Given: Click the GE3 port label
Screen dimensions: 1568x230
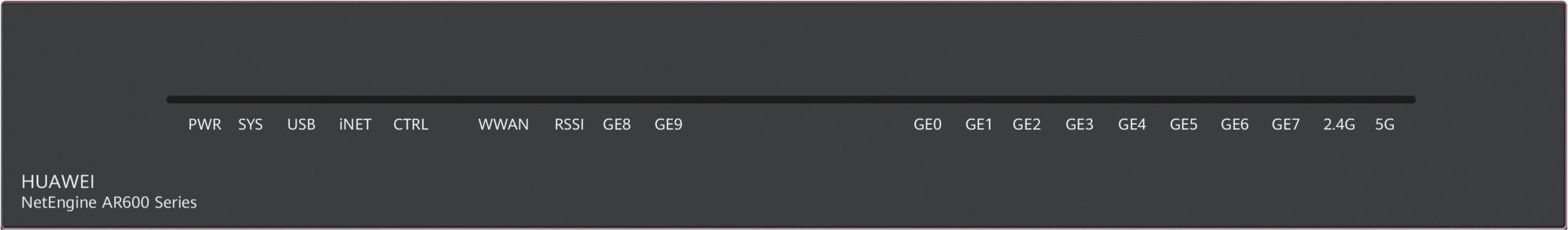Looking at the screenshot, I should (x=1080, y=124).
